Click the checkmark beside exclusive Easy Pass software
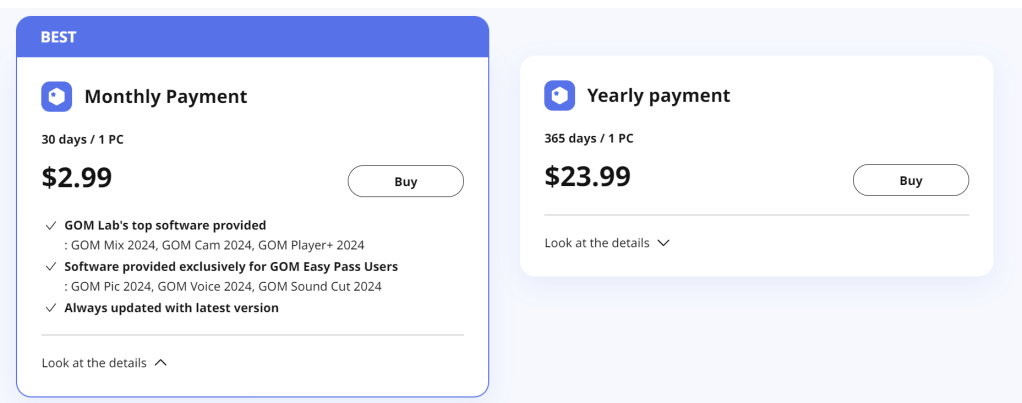Viewport: 1022px width, 403px height. (x=50, y=267)
